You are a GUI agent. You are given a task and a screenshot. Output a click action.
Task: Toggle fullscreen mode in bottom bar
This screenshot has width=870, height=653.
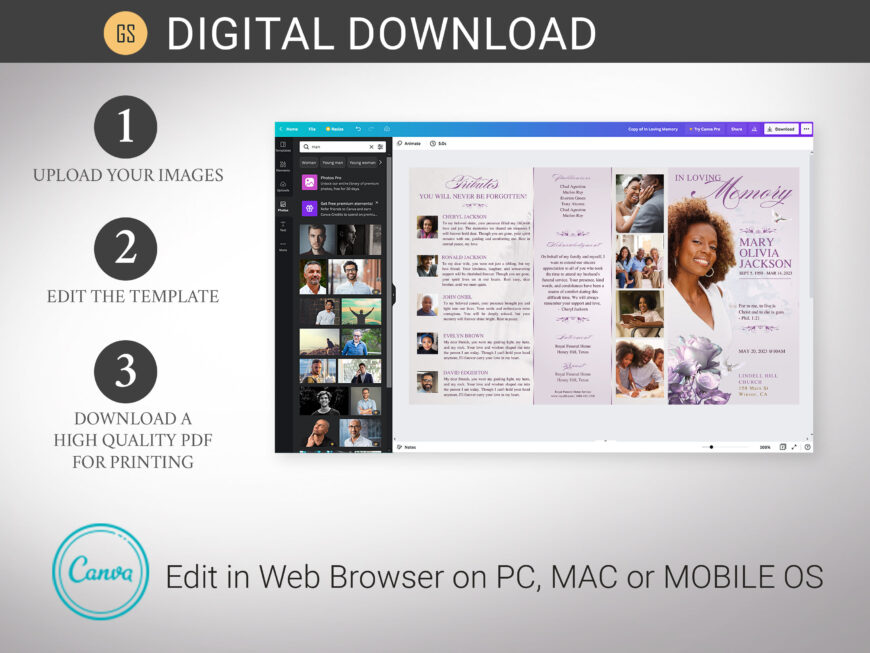click(795, 447)
